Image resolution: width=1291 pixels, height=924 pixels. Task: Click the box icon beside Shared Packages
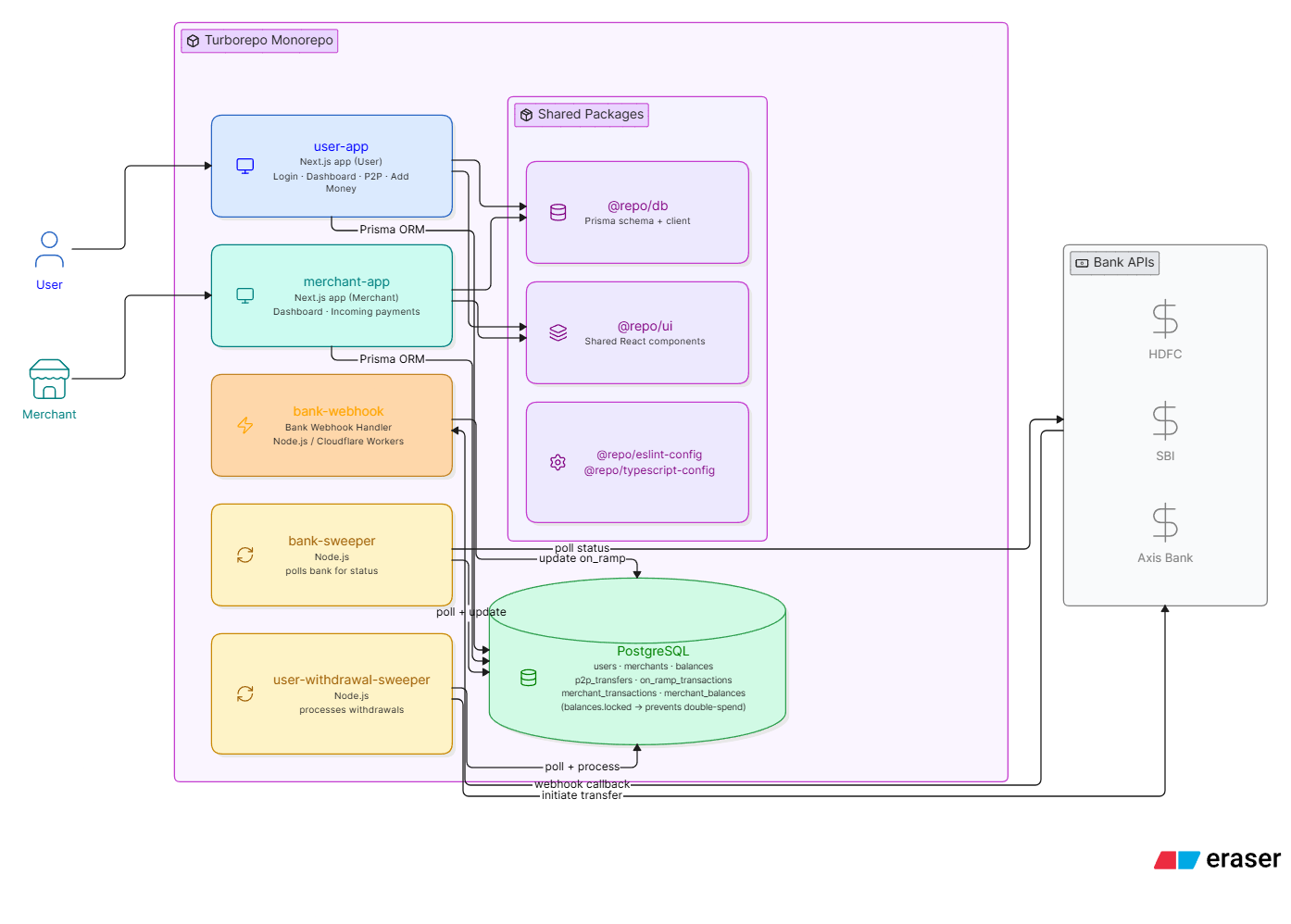tap(526, 115)
